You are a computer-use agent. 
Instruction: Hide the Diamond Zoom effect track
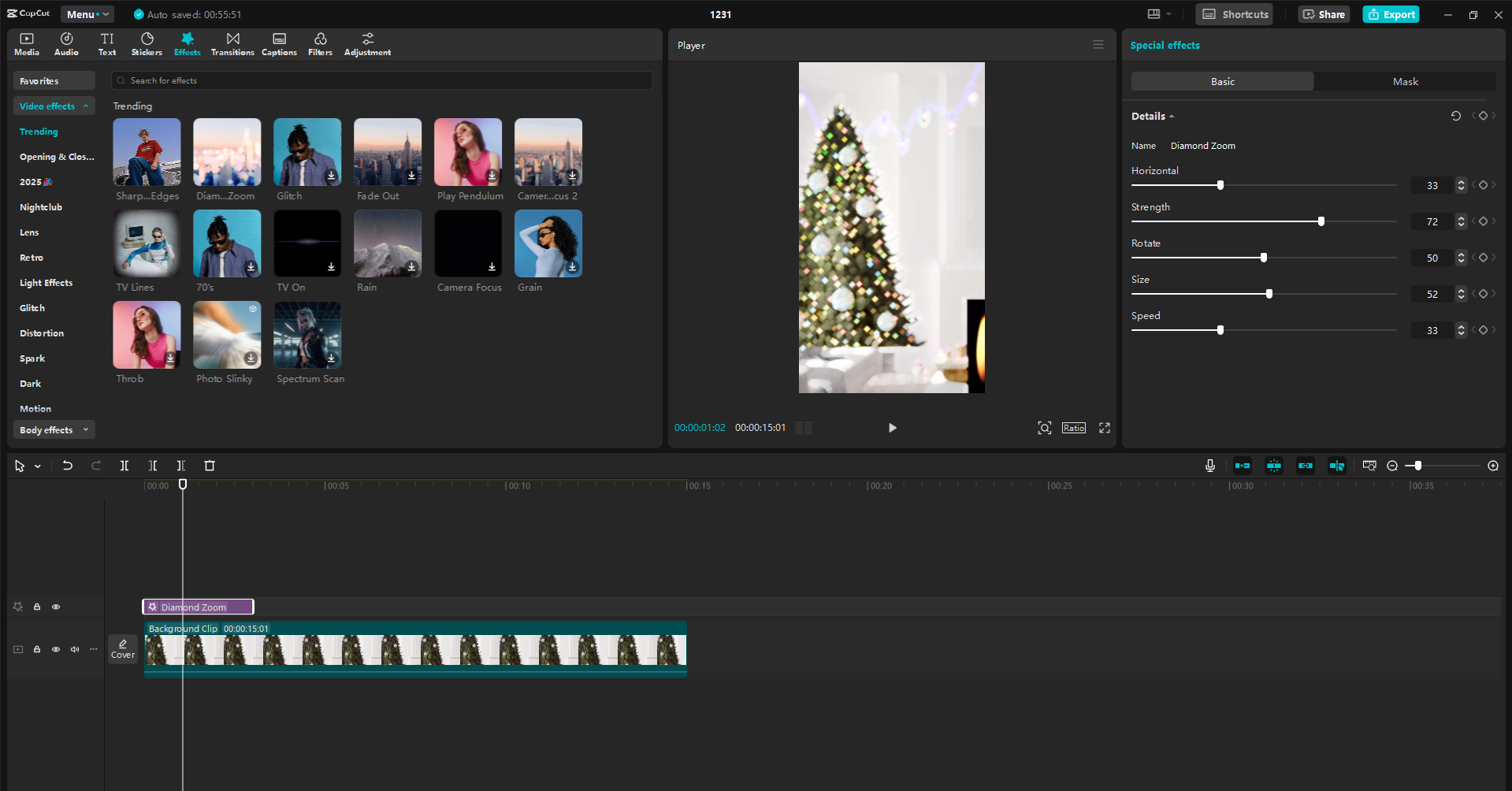(56, 607)
